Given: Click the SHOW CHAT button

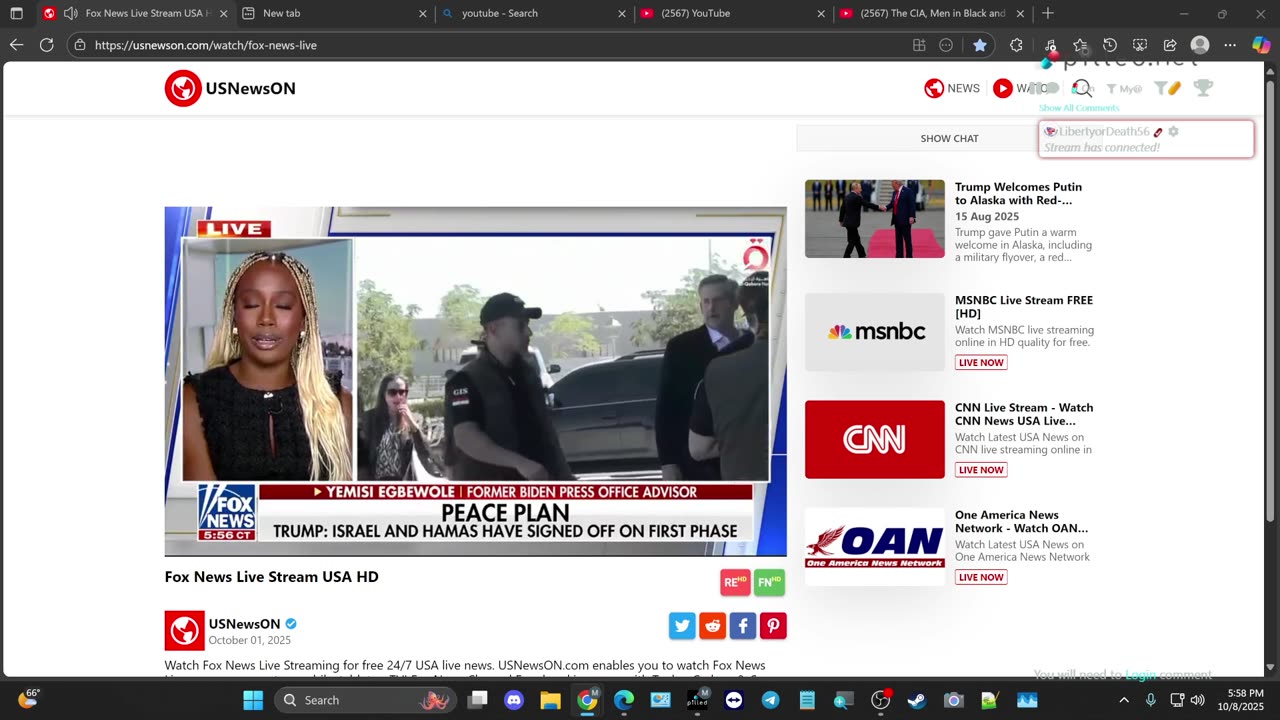Looking at the screenshot, I should 949,138.
